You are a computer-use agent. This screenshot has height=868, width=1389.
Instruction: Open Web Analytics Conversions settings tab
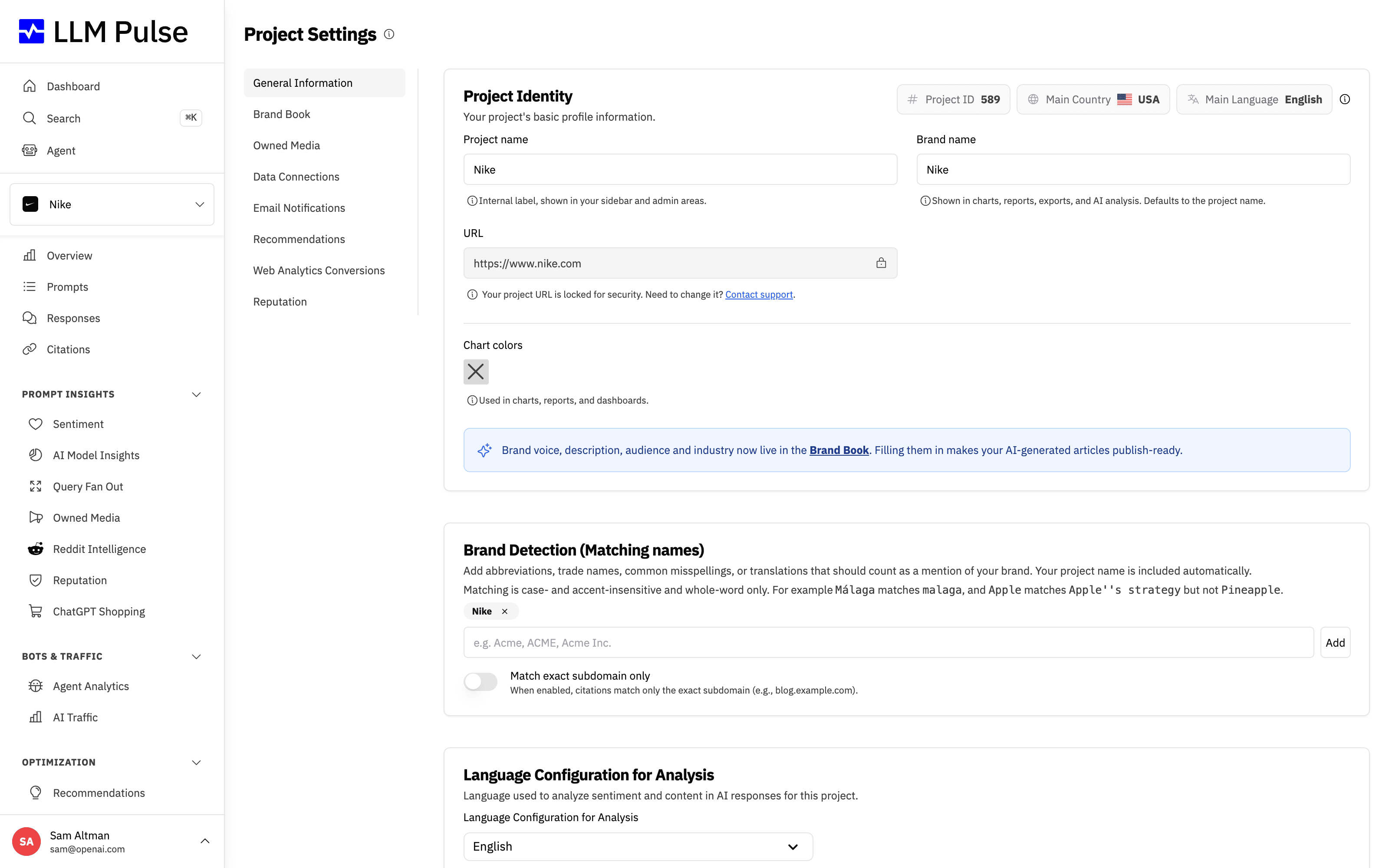coord(324,270)
